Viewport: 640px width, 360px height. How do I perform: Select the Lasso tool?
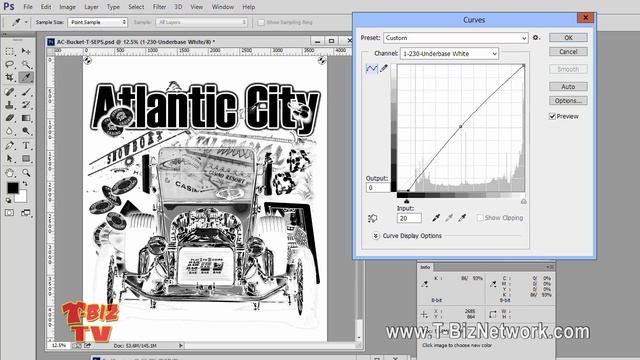tap(9, 64)
